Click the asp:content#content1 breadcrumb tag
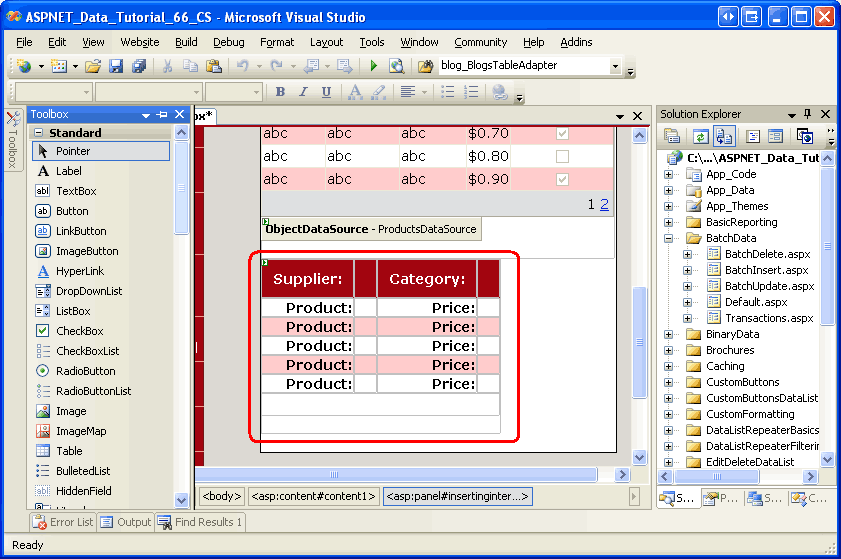The image size is (841, 559). (x=313, y=496)
